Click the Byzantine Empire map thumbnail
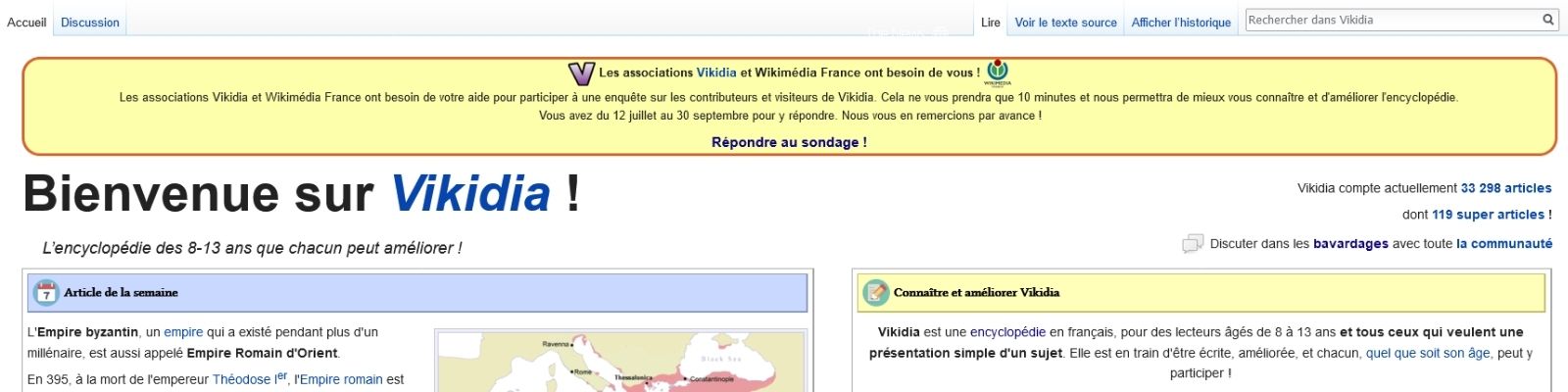The image size is (1568, 392). [620, 362]
